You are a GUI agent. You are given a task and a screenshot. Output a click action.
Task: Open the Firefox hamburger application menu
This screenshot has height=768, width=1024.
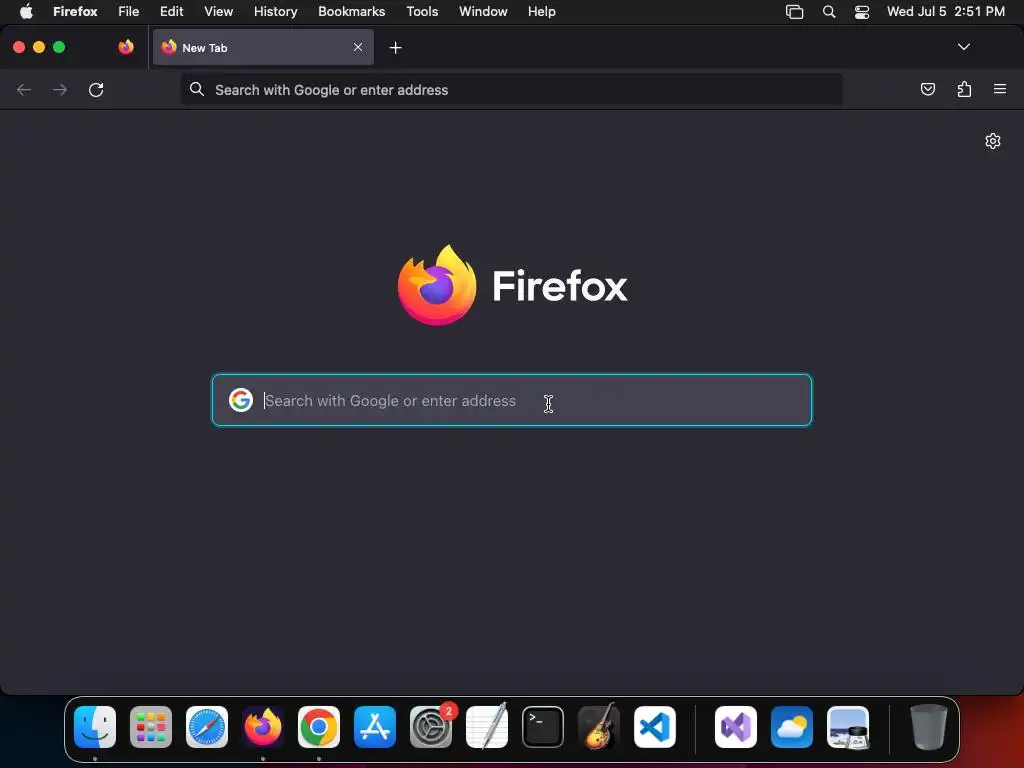[x=1000, y=89]
